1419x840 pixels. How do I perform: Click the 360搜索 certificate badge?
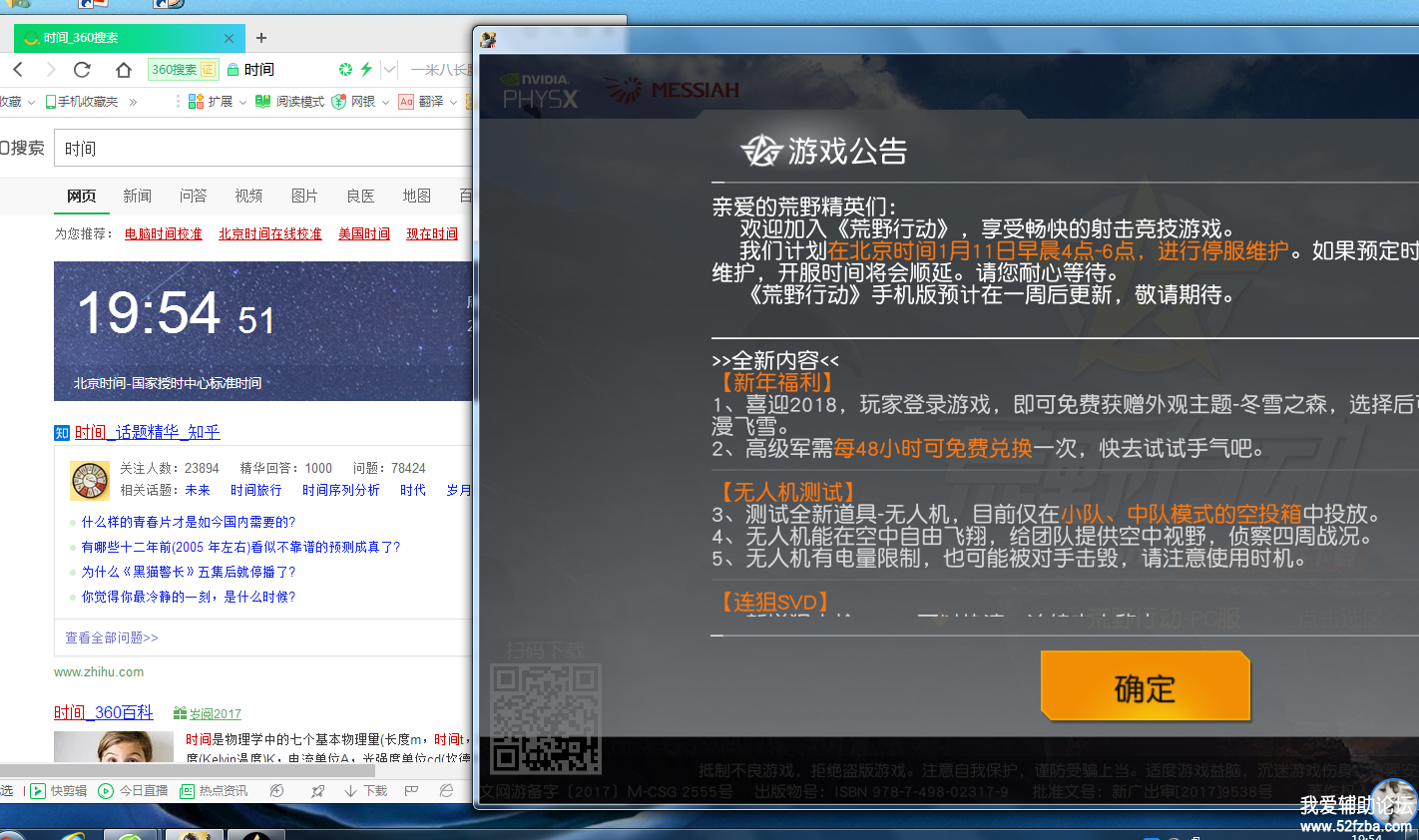click(183, 69)
